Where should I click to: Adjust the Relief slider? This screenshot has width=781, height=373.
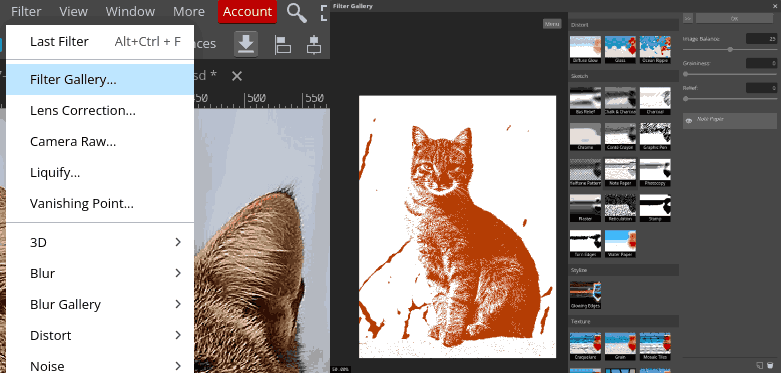tap(730, 99)
